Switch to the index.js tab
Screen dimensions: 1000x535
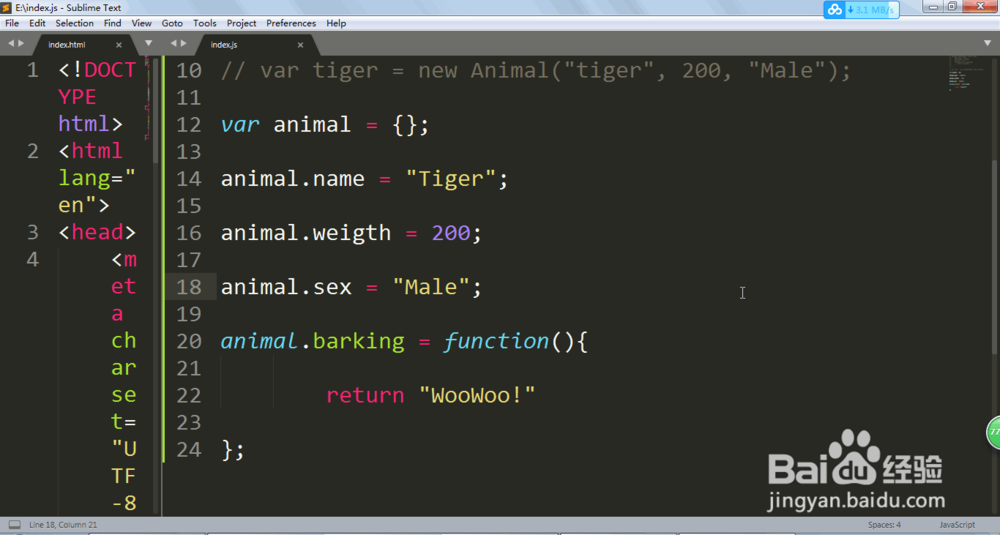point(224,45)
